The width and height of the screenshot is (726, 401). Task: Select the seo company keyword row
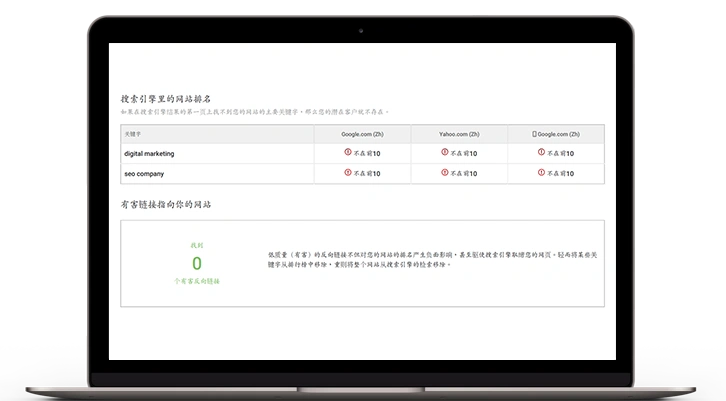point(145,172)
